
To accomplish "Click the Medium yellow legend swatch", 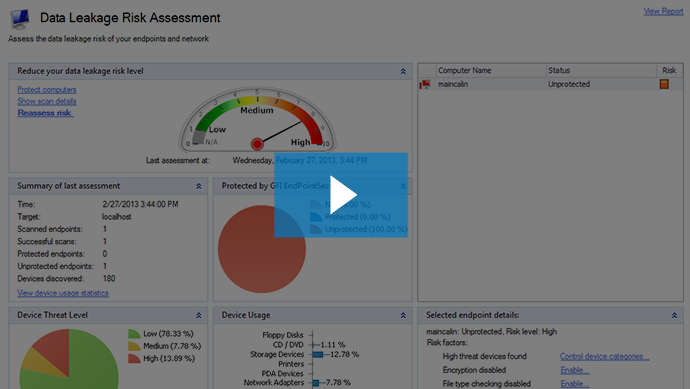I will (x=134, y=346).
